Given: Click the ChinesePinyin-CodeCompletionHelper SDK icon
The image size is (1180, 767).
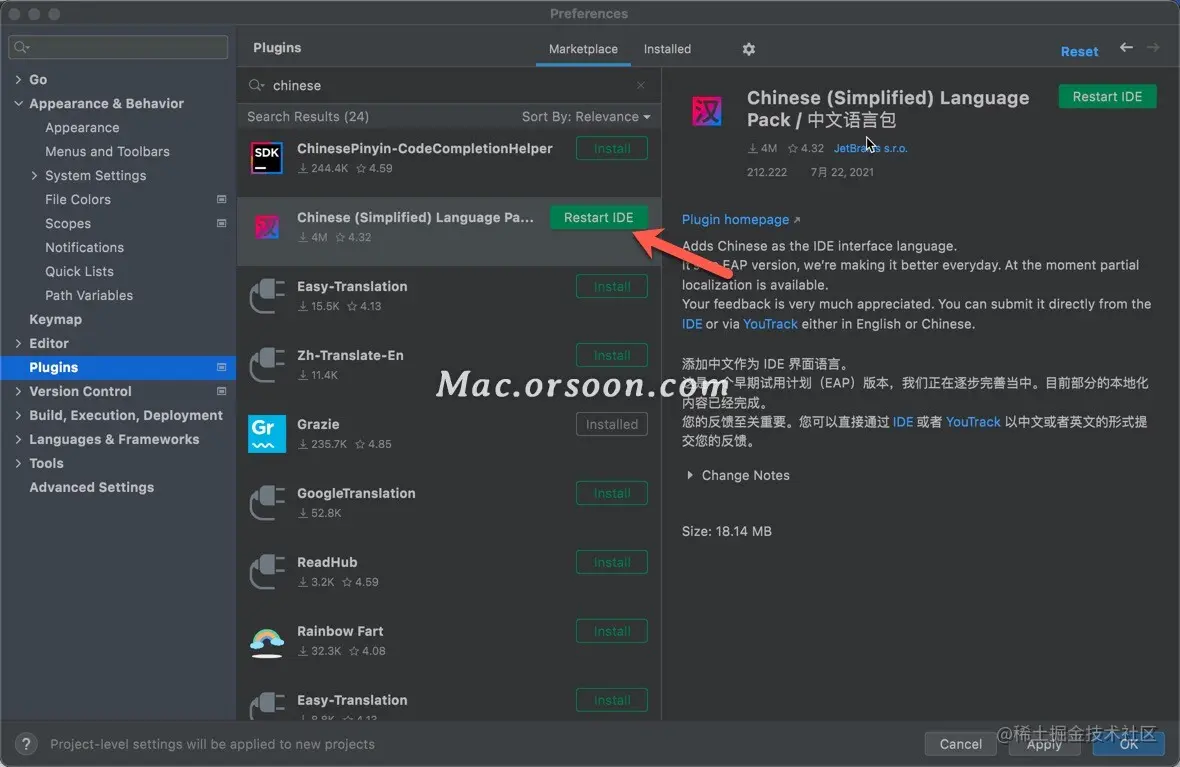Looking at the screenshot, I should click(266, 157).
